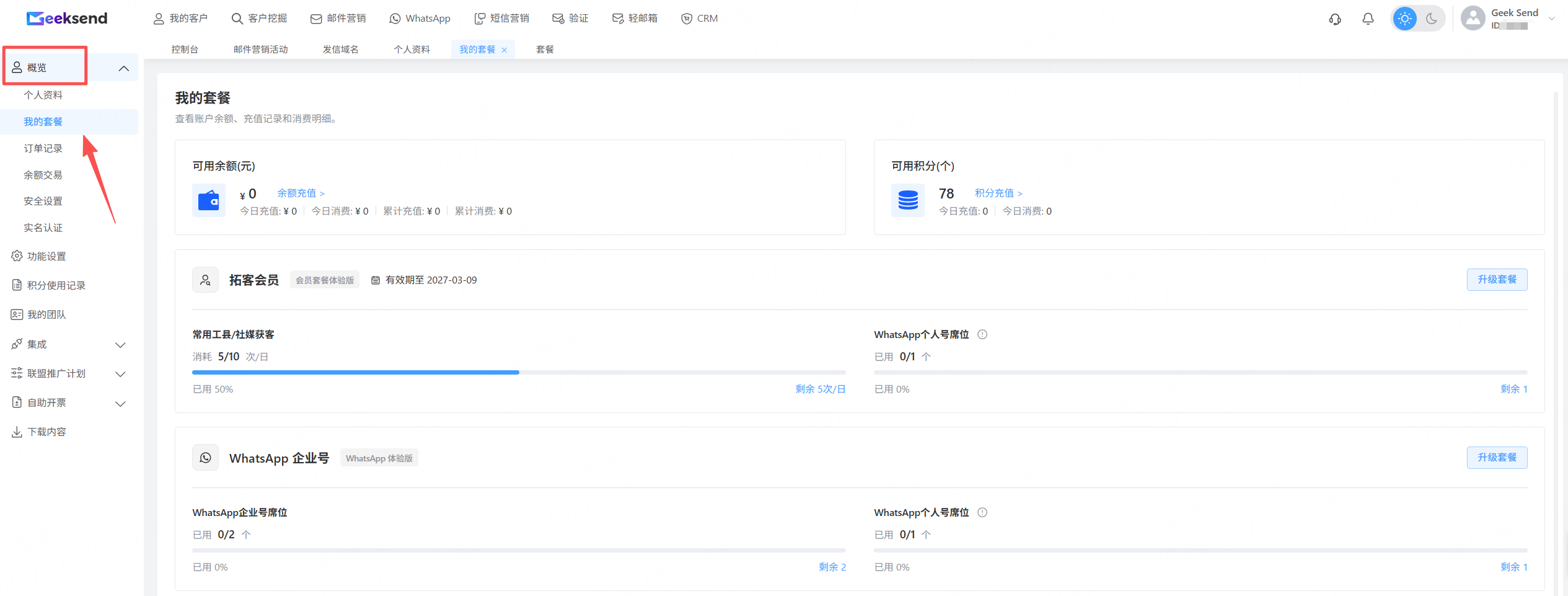Switch to the 邮件营销活动 tab
Viewport: 1568px width, 596px height.
(261, 50)
